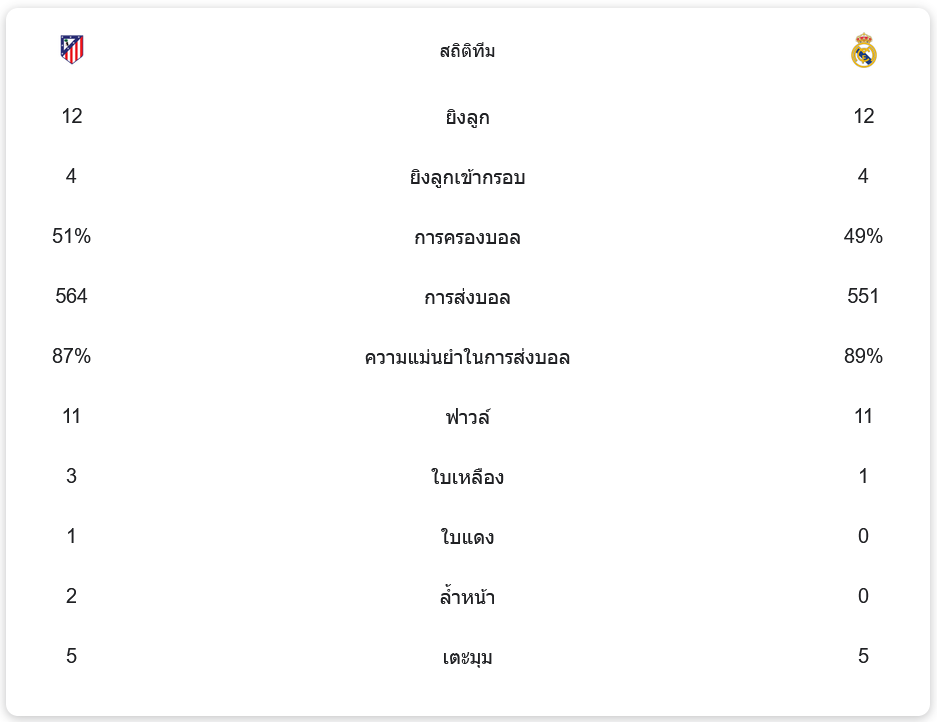Click the การครองบอล possession label

pos(467,238)
